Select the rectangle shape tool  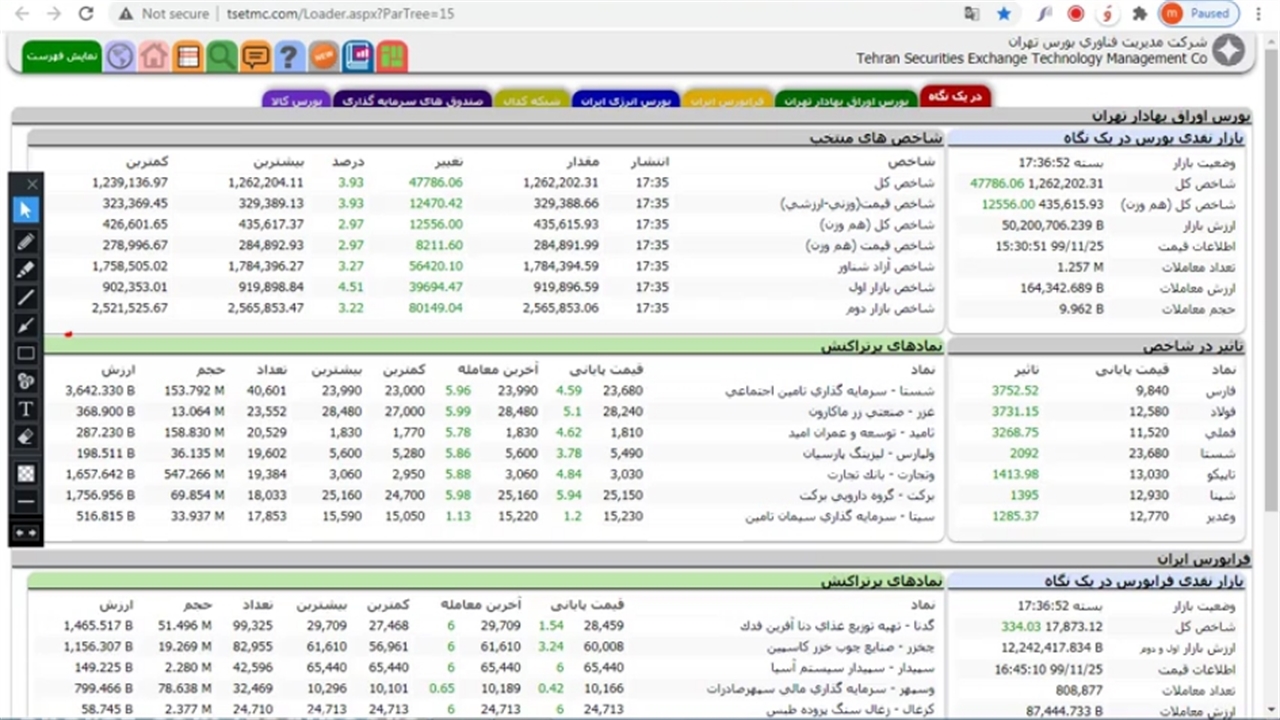[26, 353]
